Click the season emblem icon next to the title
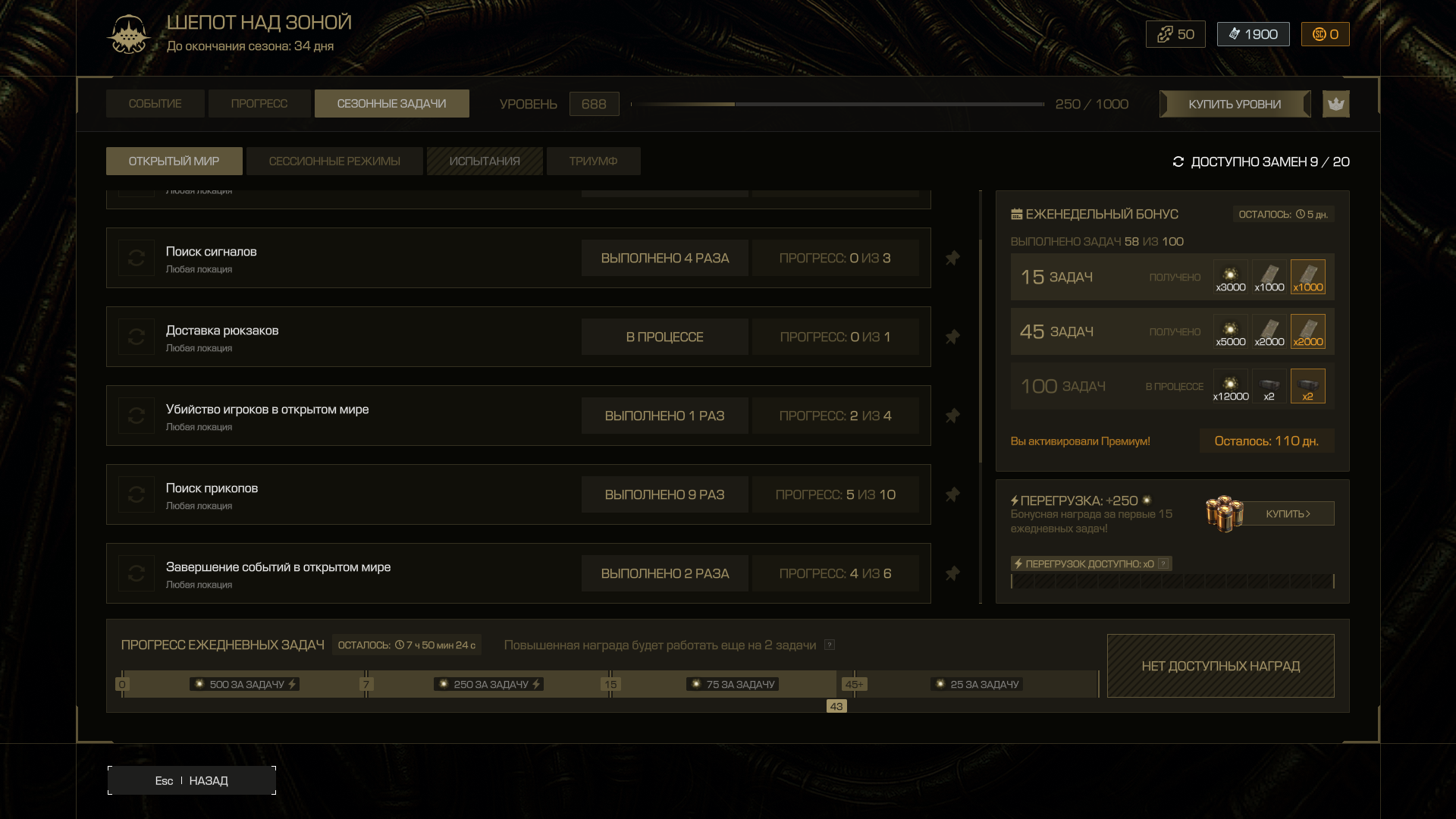This screenshot has width=1456, height=819. coord(129,34)
